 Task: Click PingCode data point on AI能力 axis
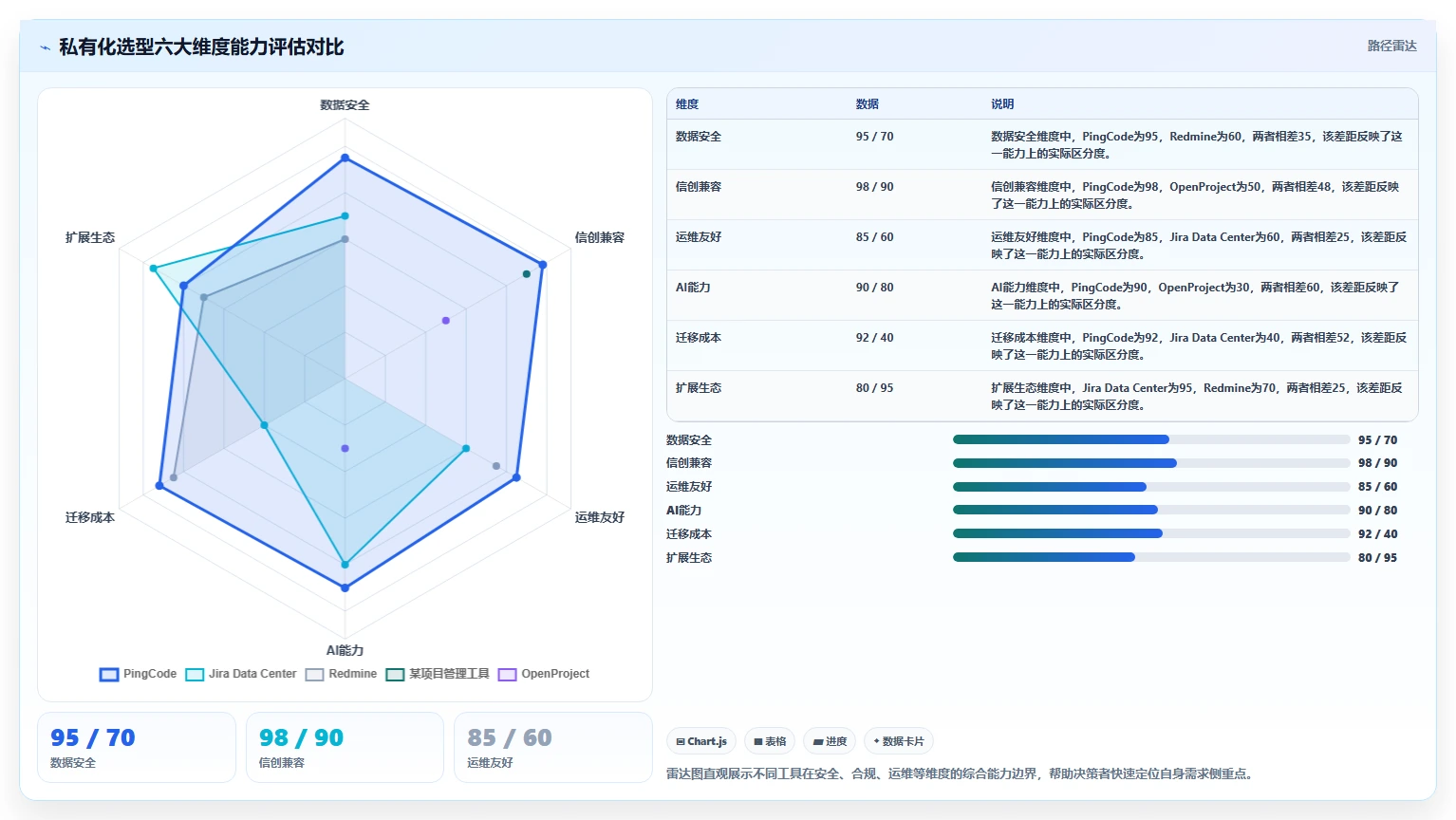[x=345, y=587]
